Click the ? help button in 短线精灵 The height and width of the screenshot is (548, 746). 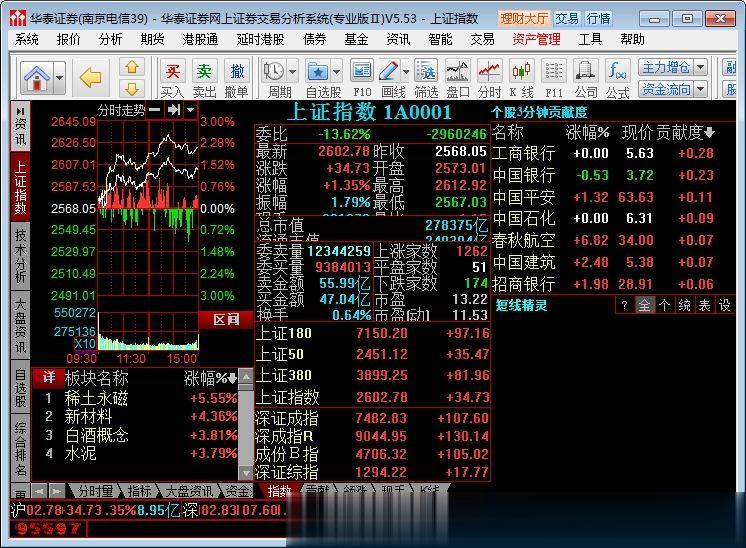click(x=624, y=305)
